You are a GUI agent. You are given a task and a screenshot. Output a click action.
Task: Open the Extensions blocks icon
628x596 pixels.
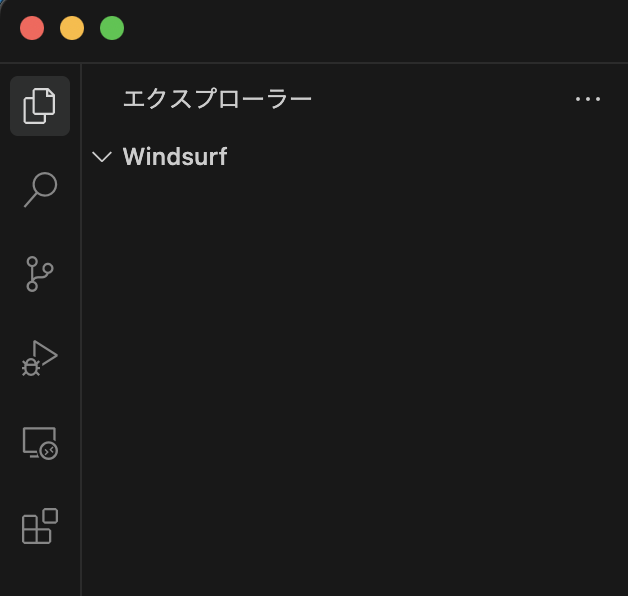40,526
